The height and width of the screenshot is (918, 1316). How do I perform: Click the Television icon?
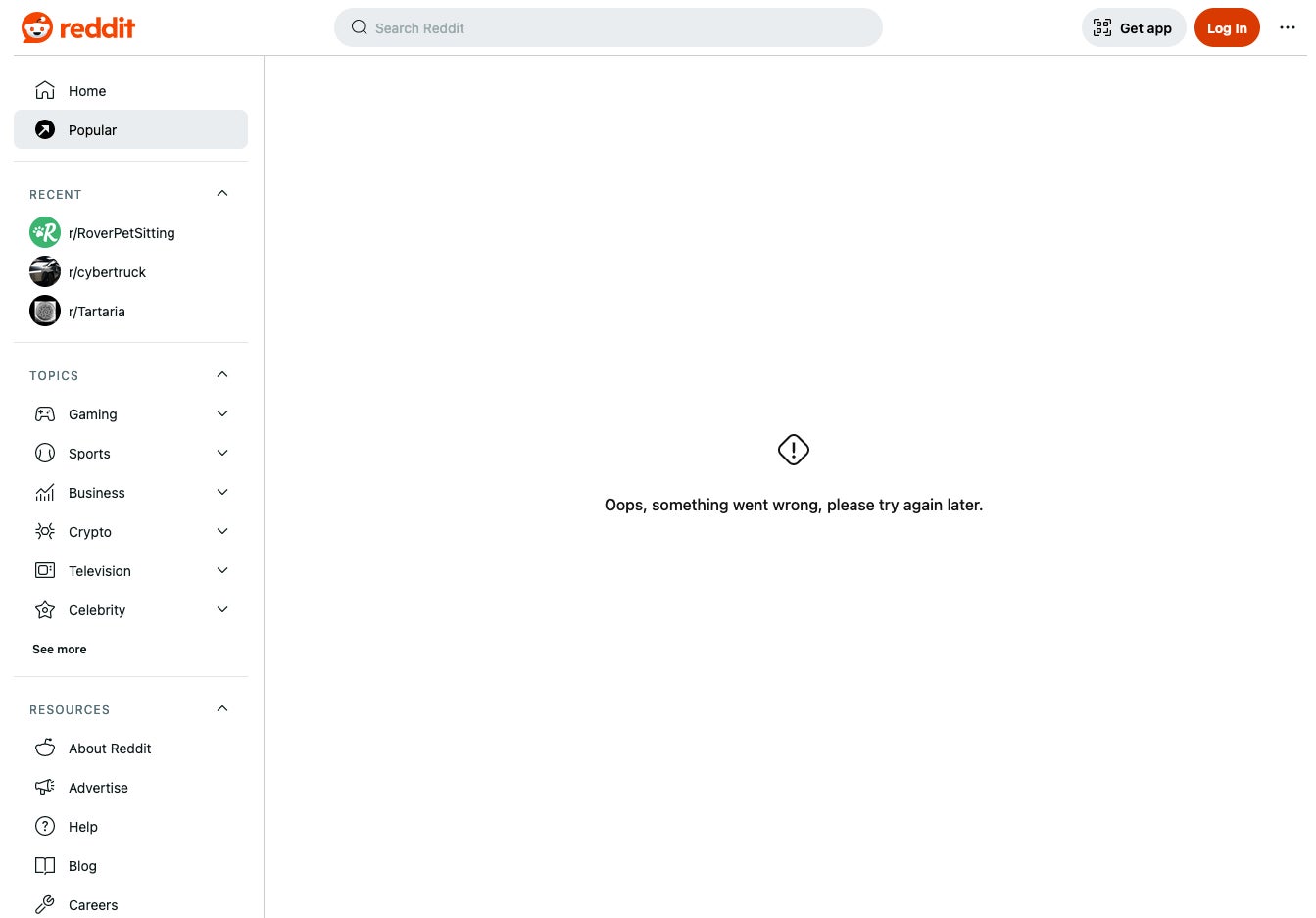tap(45, 570)
